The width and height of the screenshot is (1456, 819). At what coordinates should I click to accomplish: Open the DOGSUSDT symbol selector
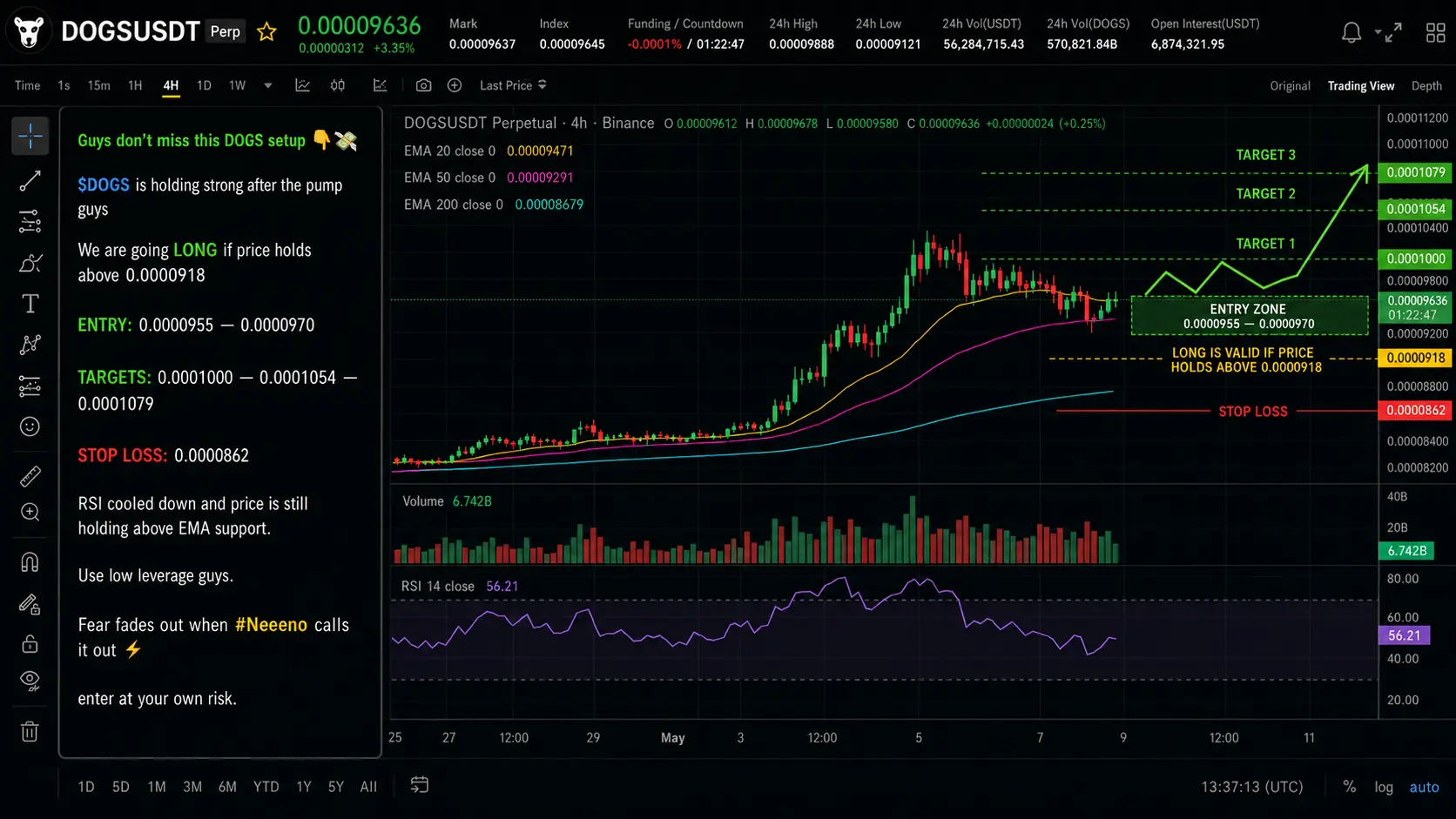131,32
